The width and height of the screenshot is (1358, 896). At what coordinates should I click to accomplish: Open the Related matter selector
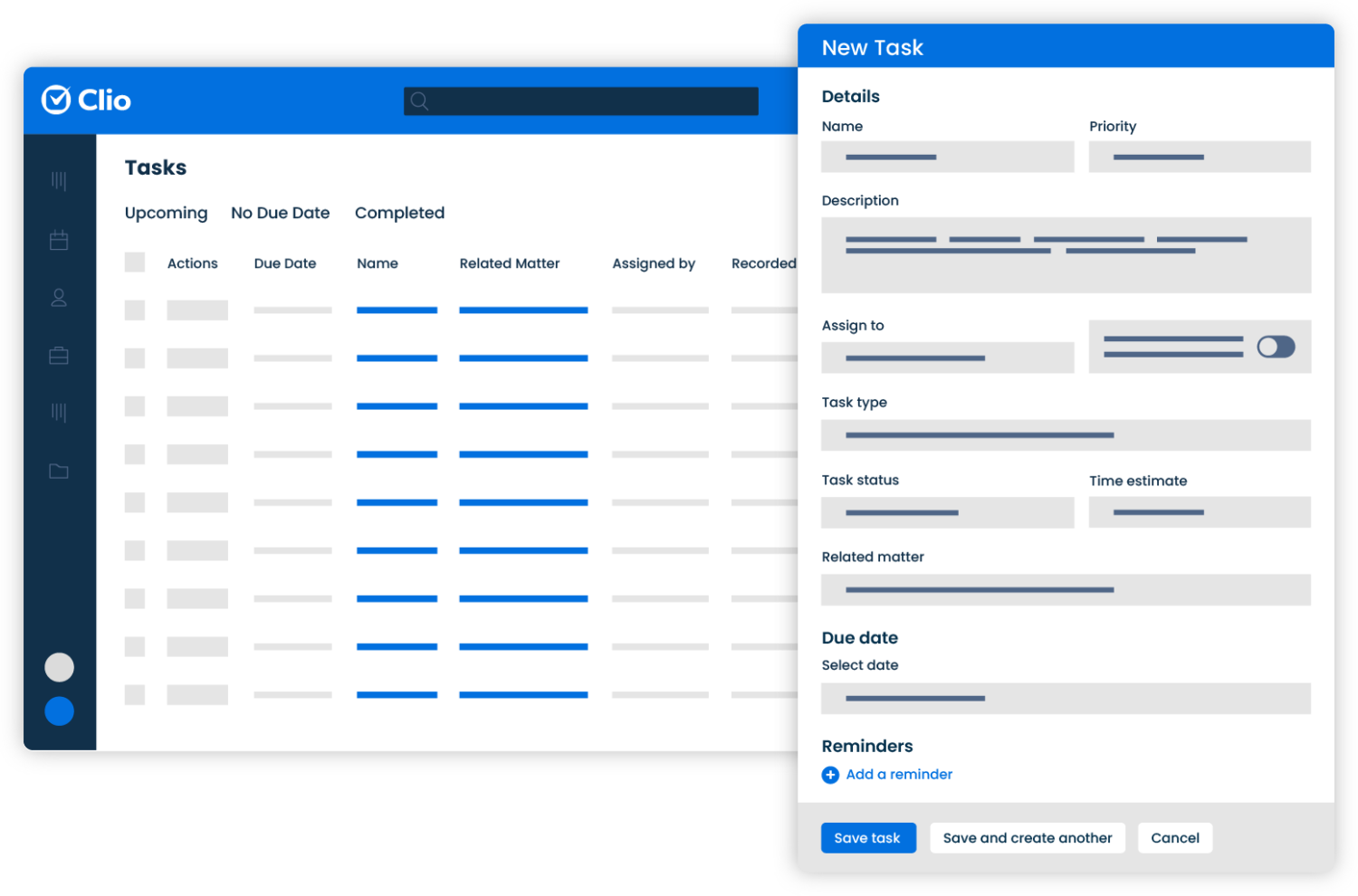click(1066, 589)
